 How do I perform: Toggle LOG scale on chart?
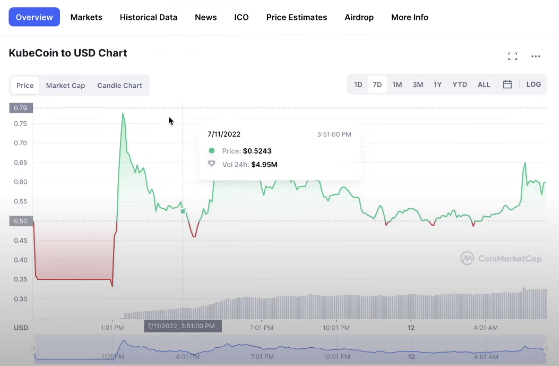click(534, 84)
